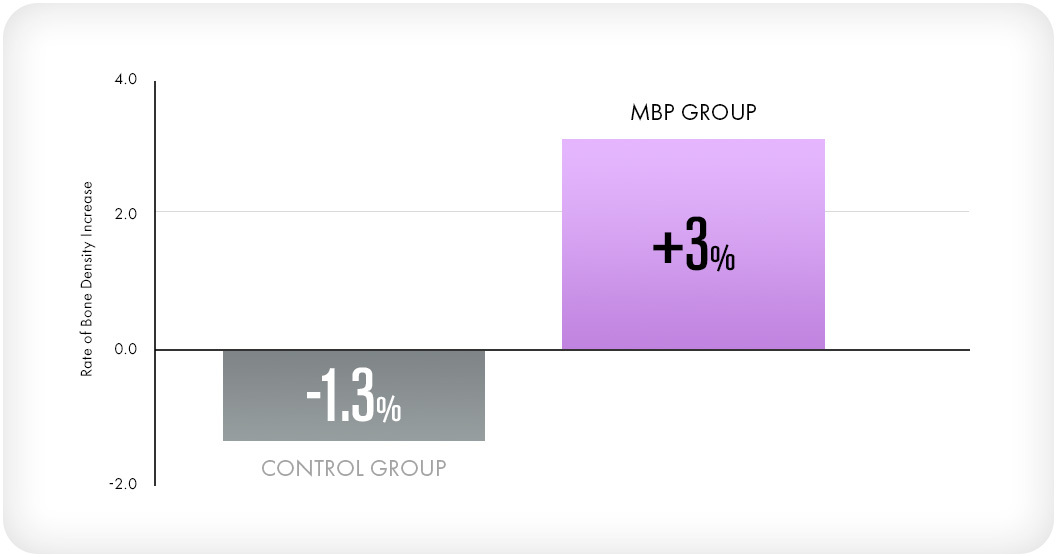The image size is (1057, 557).
Task: Select the +3% value label
Action: coord(693,250)
